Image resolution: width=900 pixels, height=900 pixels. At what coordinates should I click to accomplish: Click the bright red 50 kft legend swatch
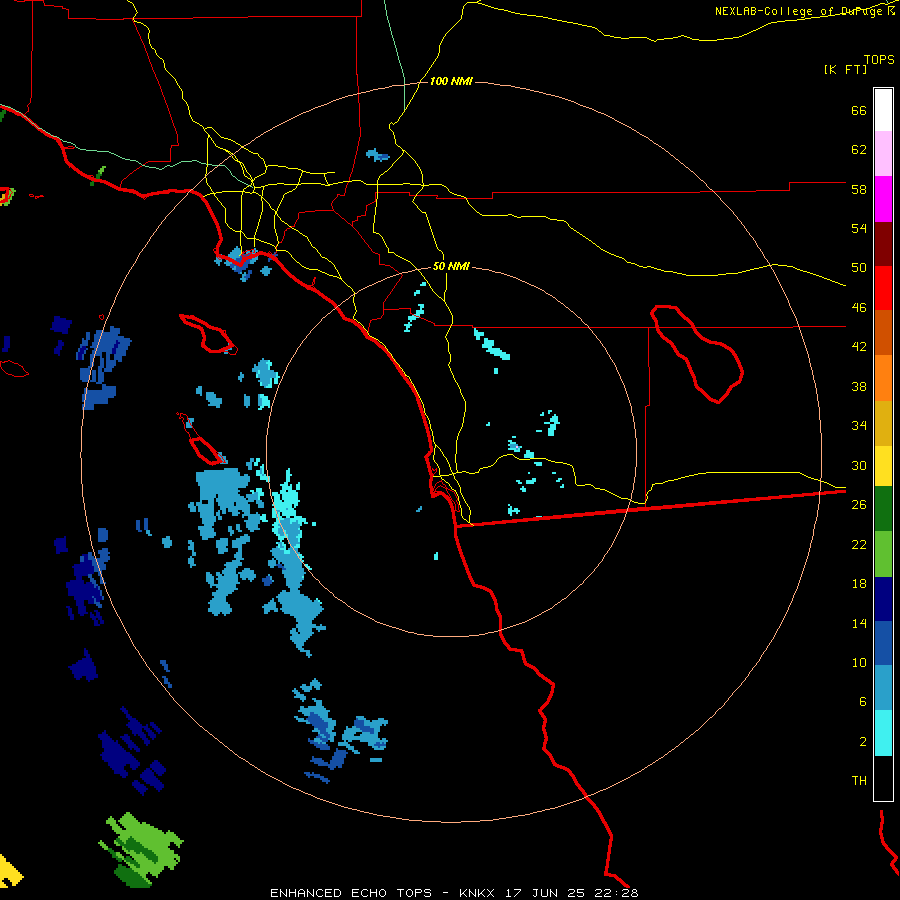click(883, 288)
